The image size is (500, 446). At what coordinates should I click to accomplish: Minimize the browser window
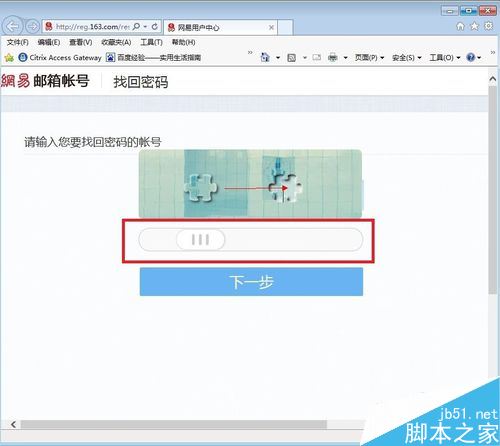(450, 11)
